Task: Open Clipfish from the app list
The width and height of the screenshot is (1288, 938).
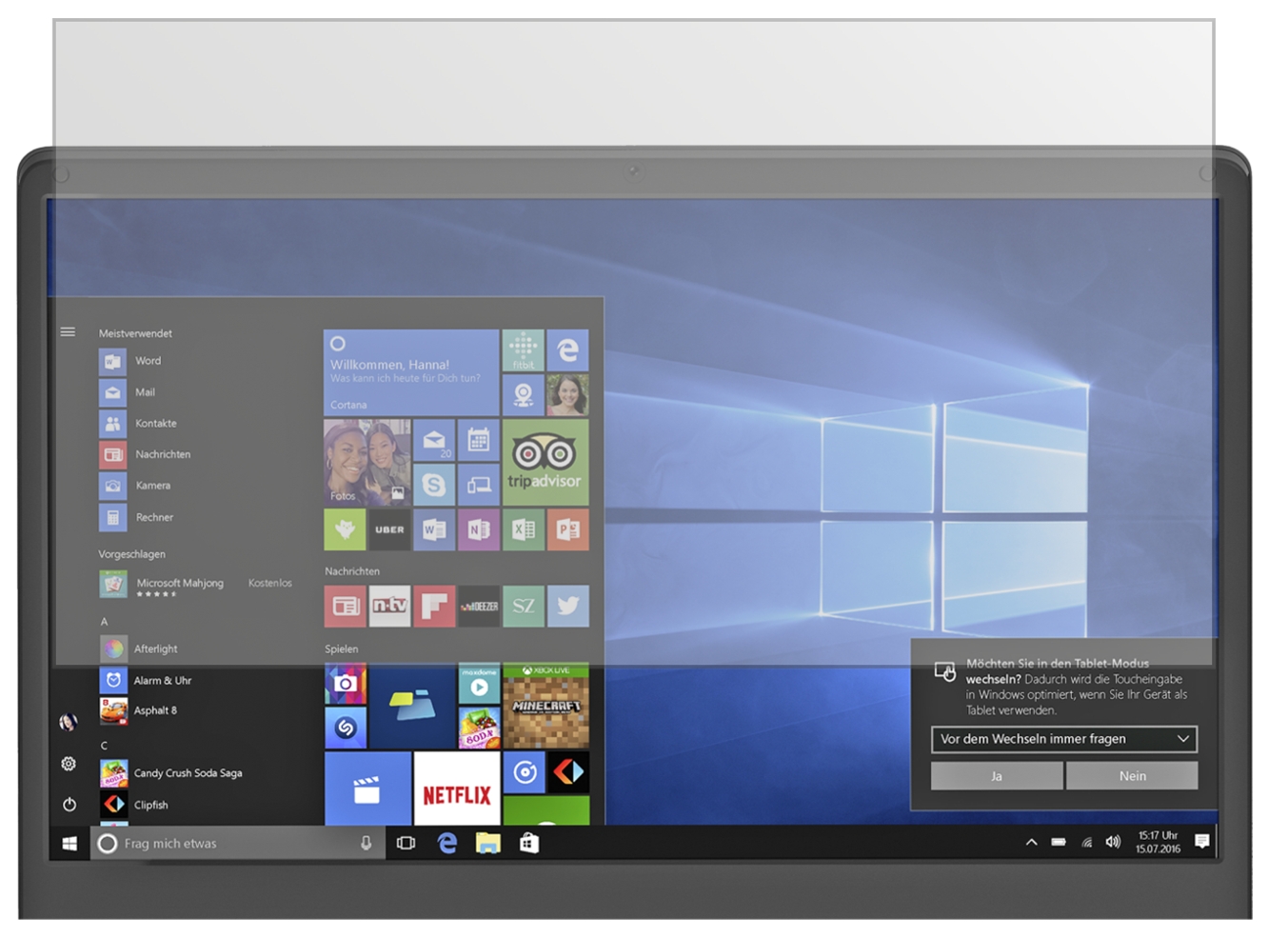Action: point(134,805)
